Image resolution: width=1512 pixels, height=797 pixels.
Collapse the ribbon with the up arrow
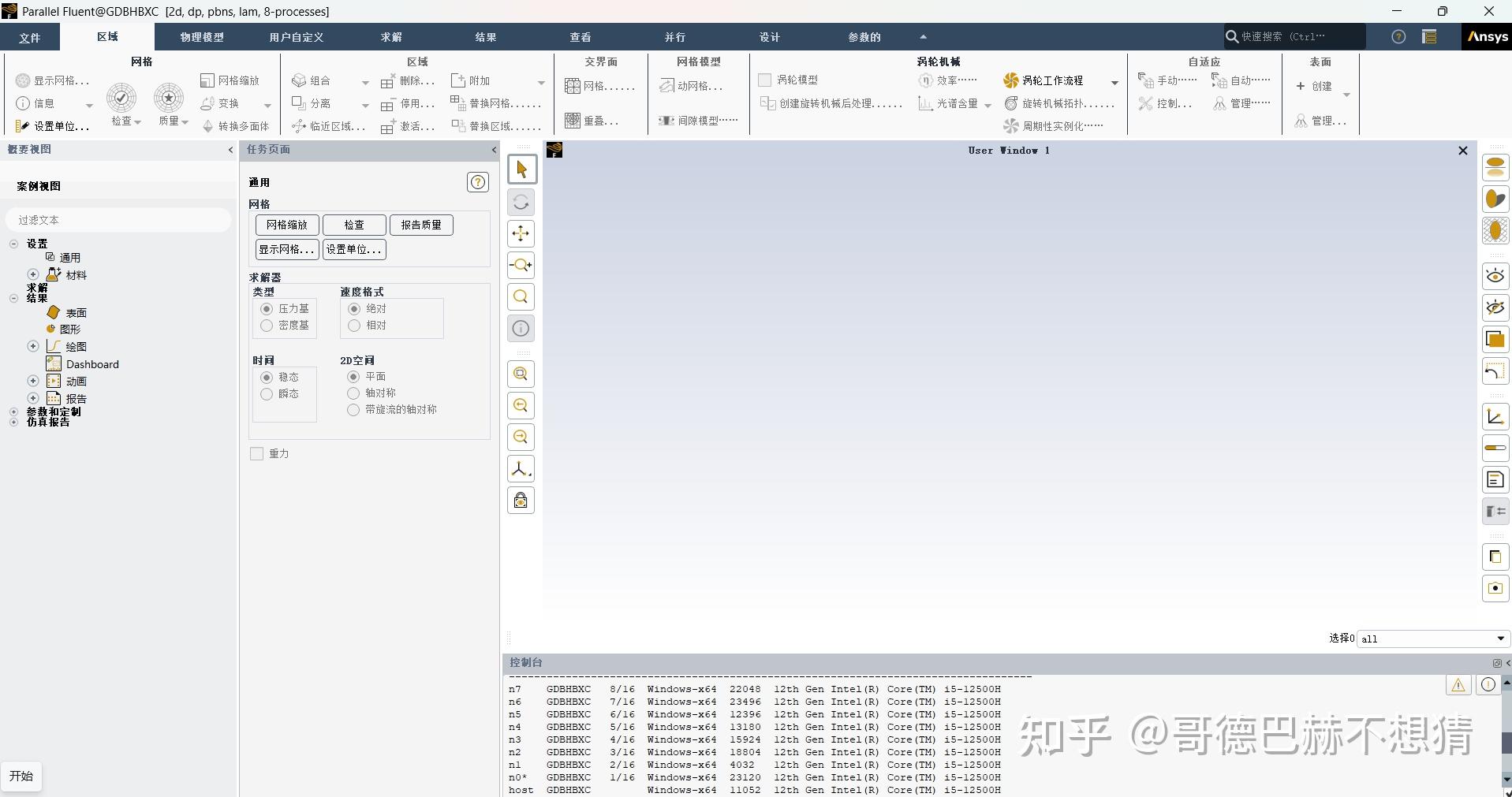[923, 37]
